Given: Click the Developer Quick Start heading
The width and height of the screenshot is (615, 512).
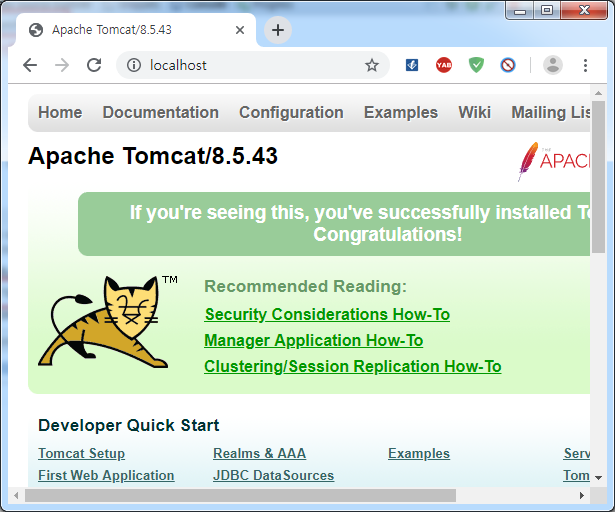Looking at the screenshot, I should [129, 425].
